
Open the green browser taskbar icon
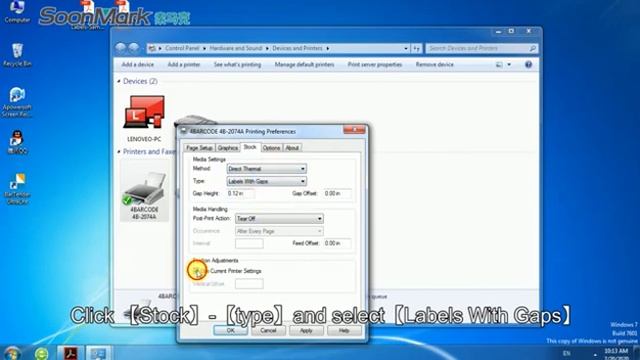[x=42, y=353]
